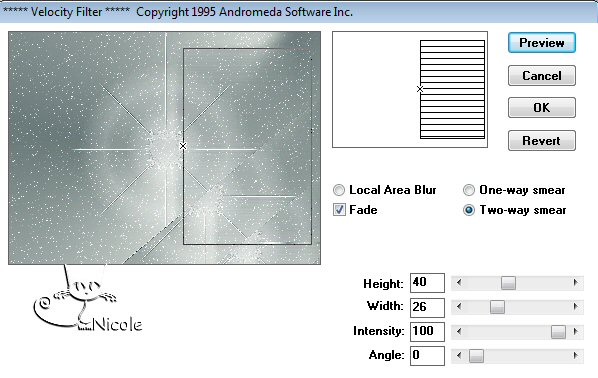
Task: Focus the Intensity input box
Action: click(427, 331)
